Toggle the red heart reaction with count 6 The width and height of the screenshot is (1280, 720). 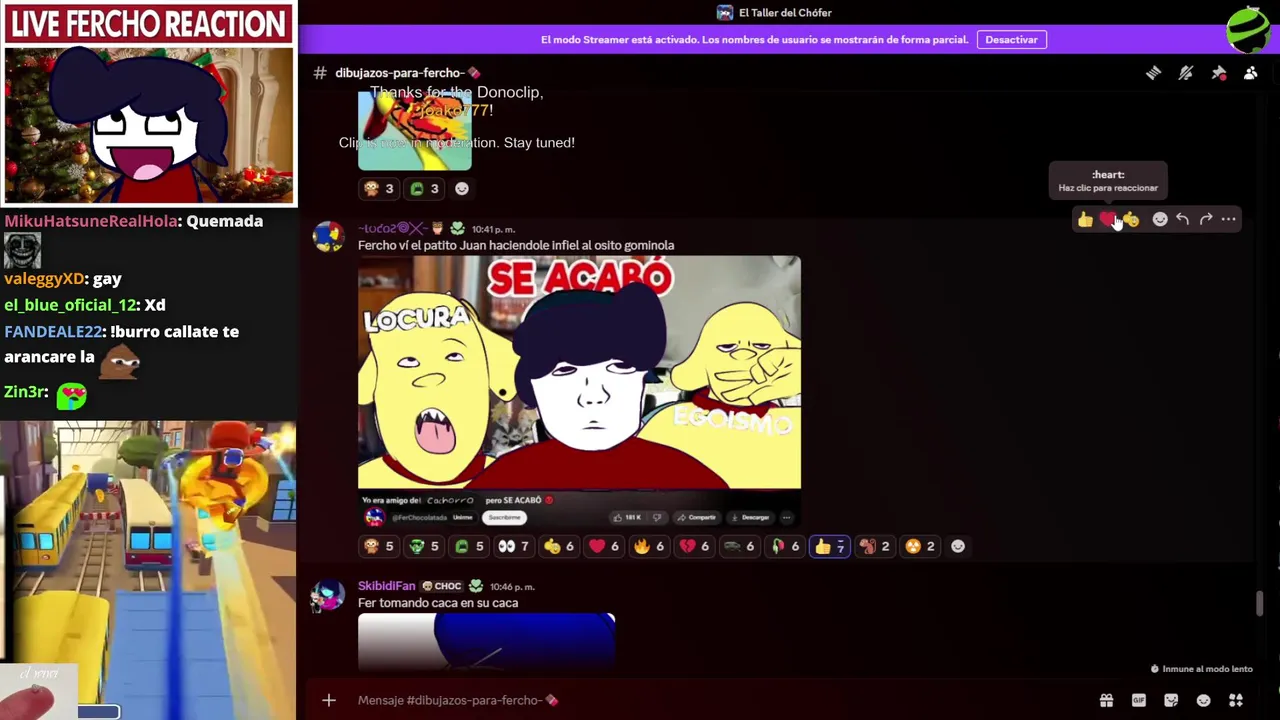click(604, 546)
